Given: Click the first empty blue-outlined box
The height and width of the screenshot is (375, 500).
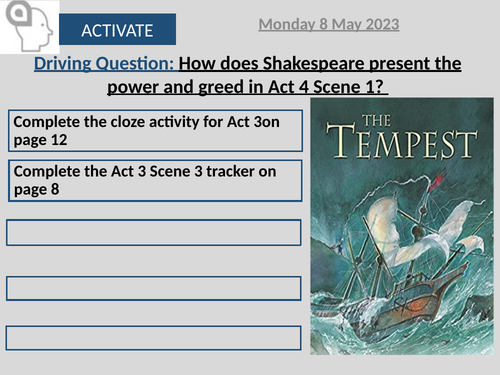Looking at the screenshot, I should [x=154, y=232].
